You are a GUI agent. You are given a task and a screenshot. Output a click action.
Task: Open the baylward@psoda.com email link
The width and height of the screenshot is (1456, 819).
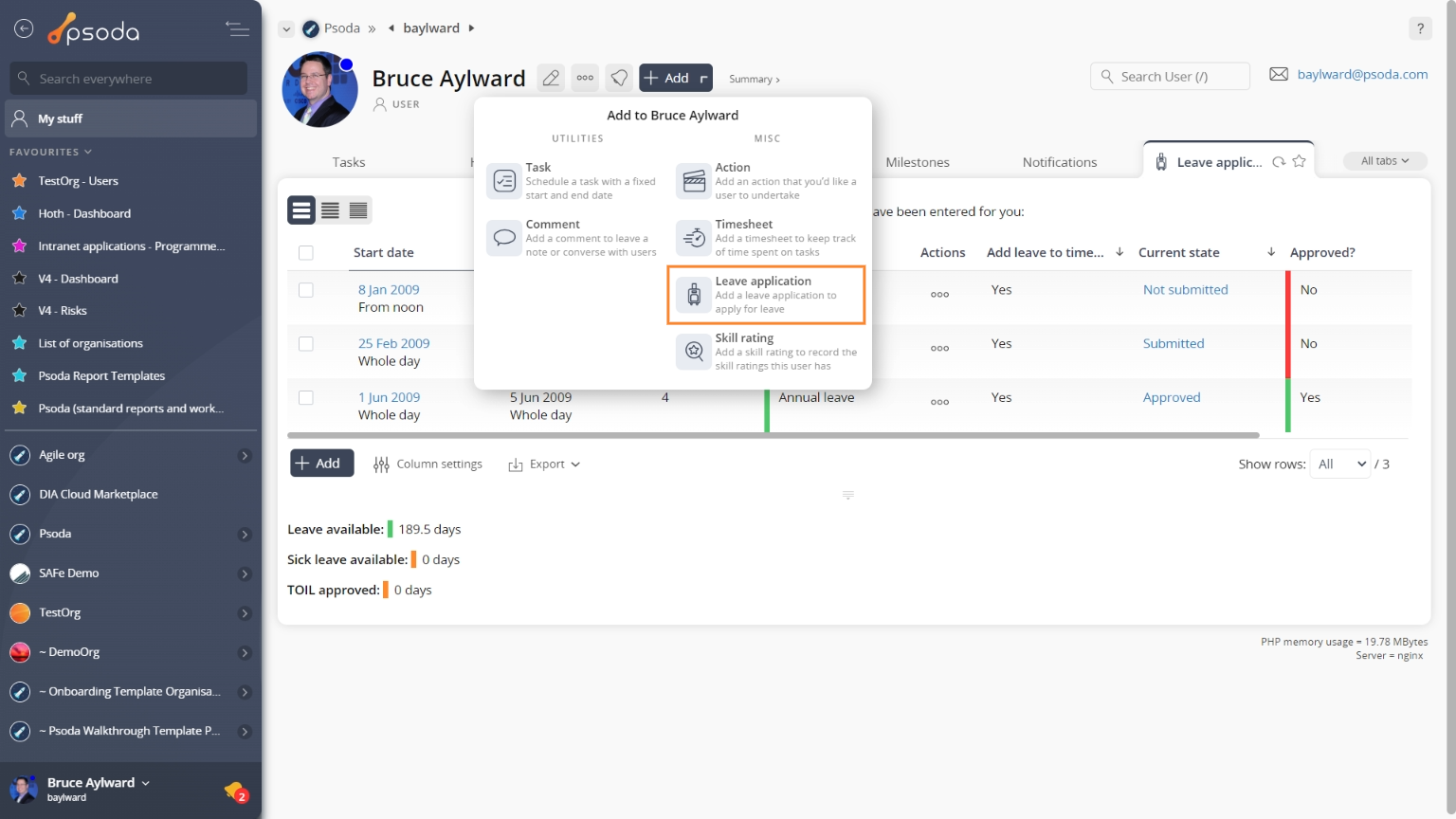(1362, 74)
